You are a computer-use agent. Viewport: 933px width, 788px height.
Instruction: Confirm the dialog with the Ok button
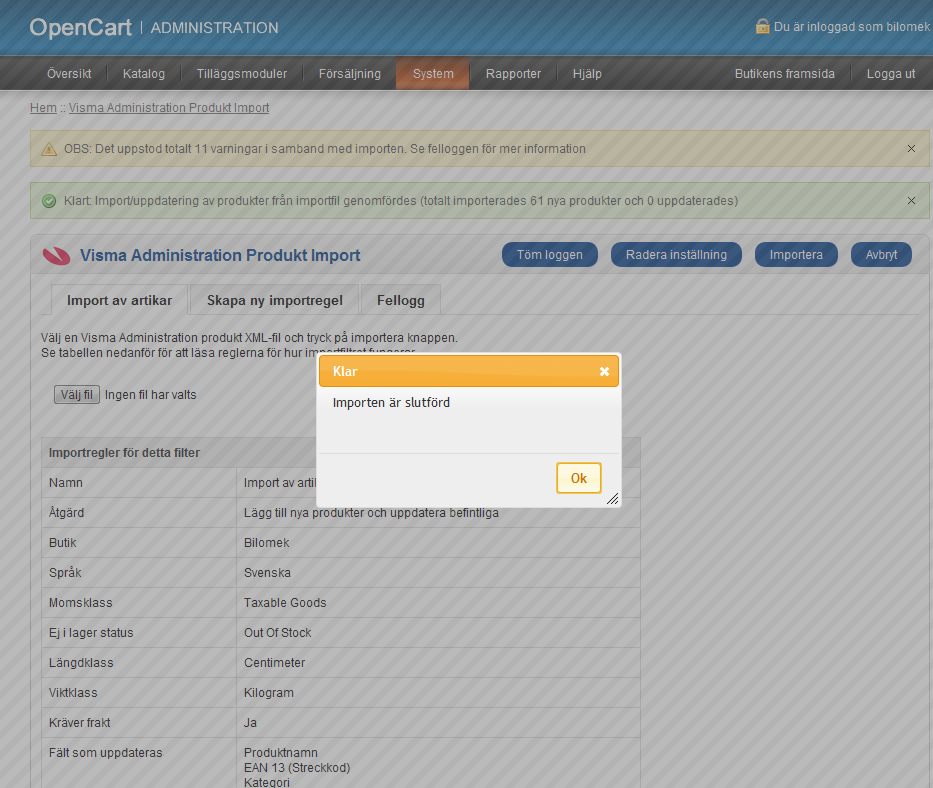(579, 478)
